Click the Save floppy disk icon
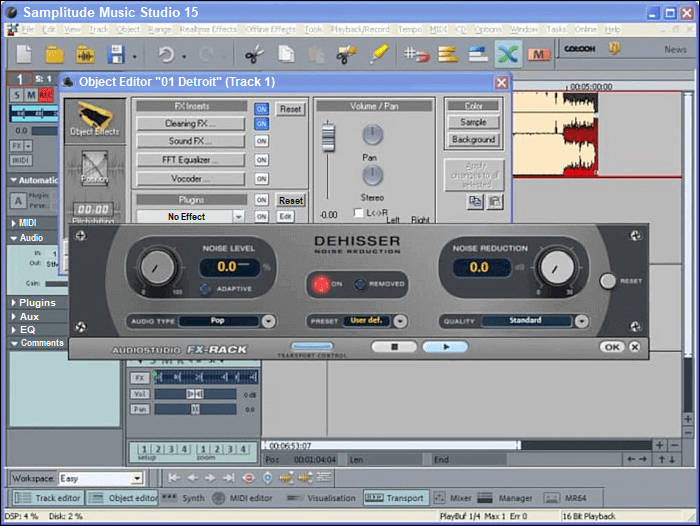Screen dimensions: 700x526 tap(116, 54)
